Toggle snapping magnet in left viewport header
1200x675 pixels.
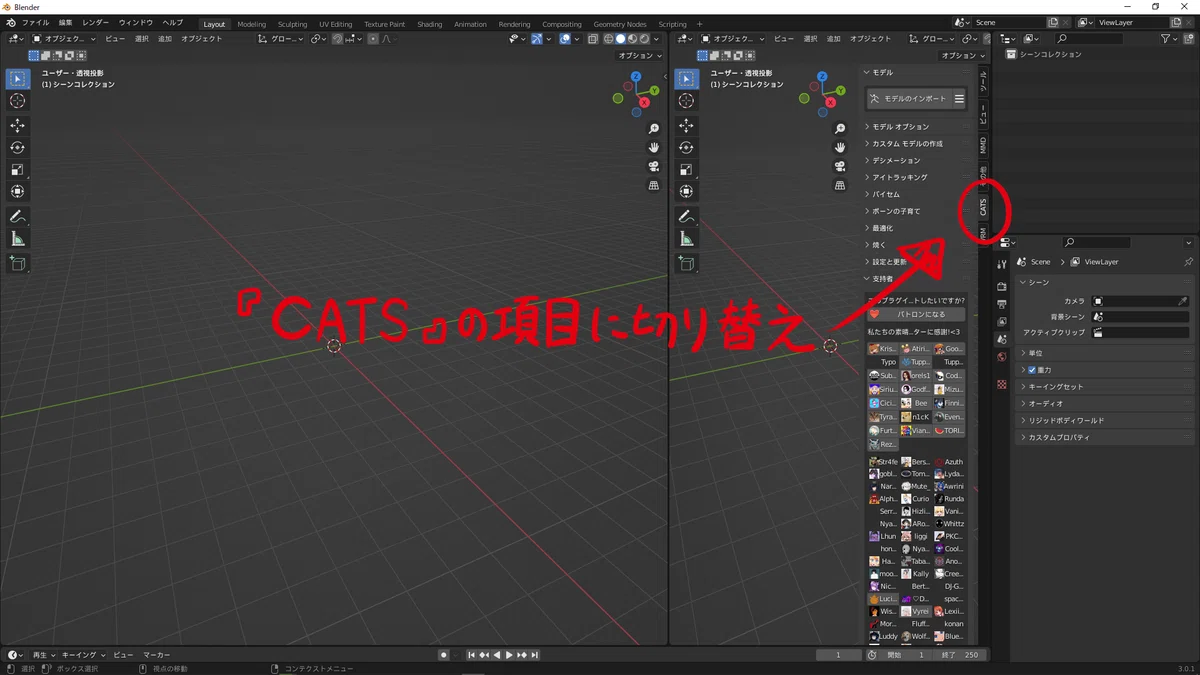[337, 39]
